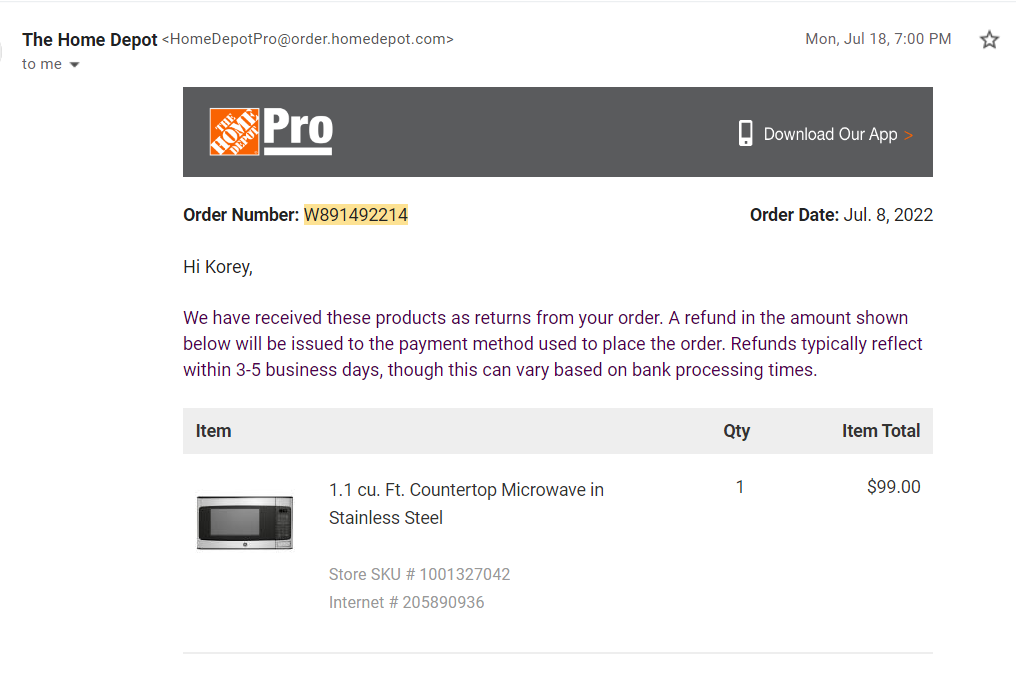The width and height of the screenshot is (1016, 675).
Task: Click the Qty column header
Action: (737, 431)
